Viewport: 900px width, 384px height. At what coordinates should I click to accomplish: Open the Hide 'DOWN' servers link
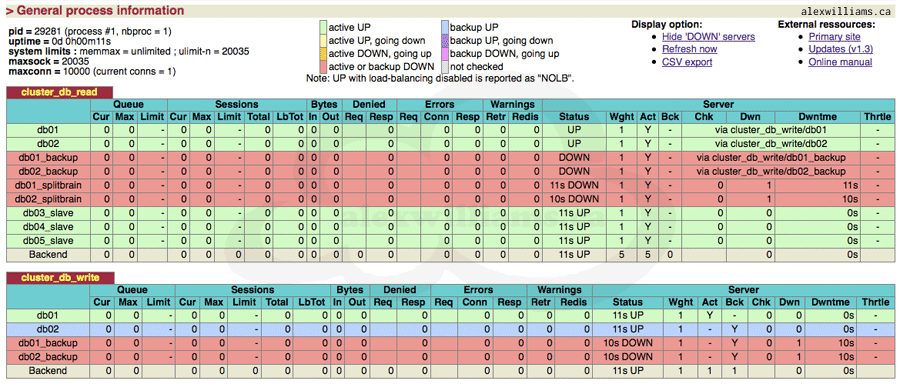(x=708, y=37)
